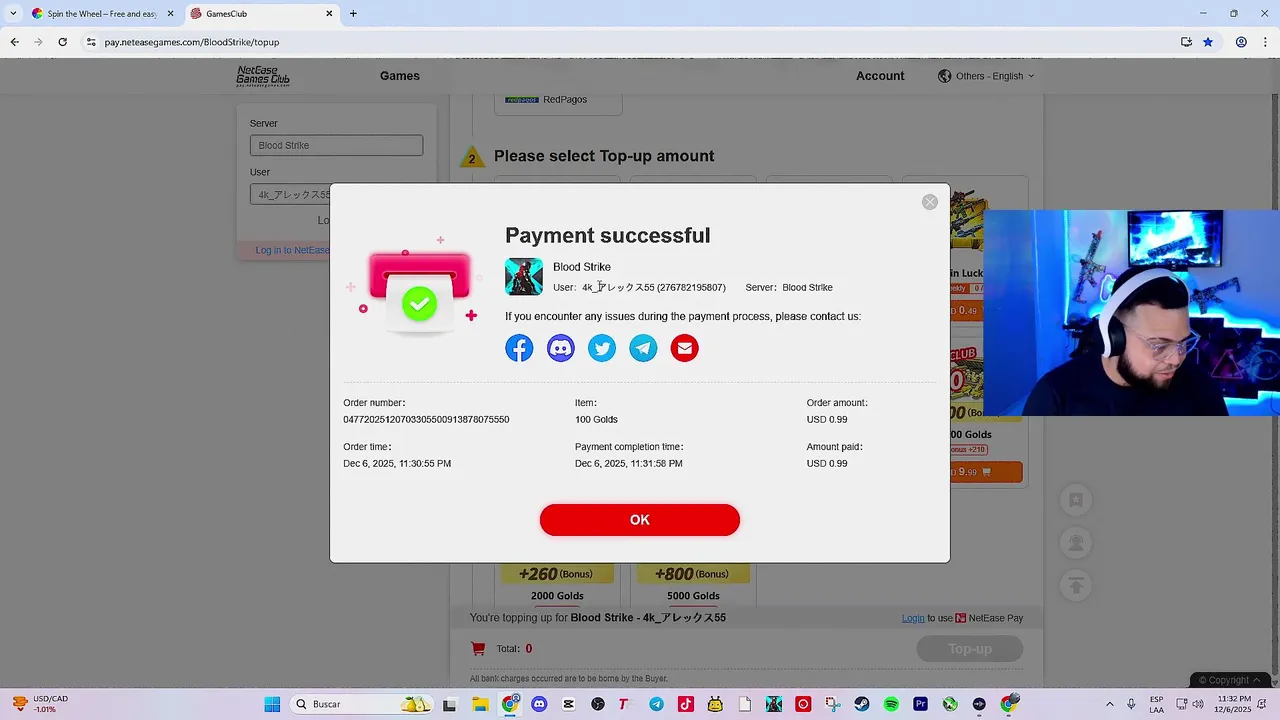Screen dimensions: 1280x720
Task: Close the Spin the Wheel tab
Action: [x=171, y=14]
